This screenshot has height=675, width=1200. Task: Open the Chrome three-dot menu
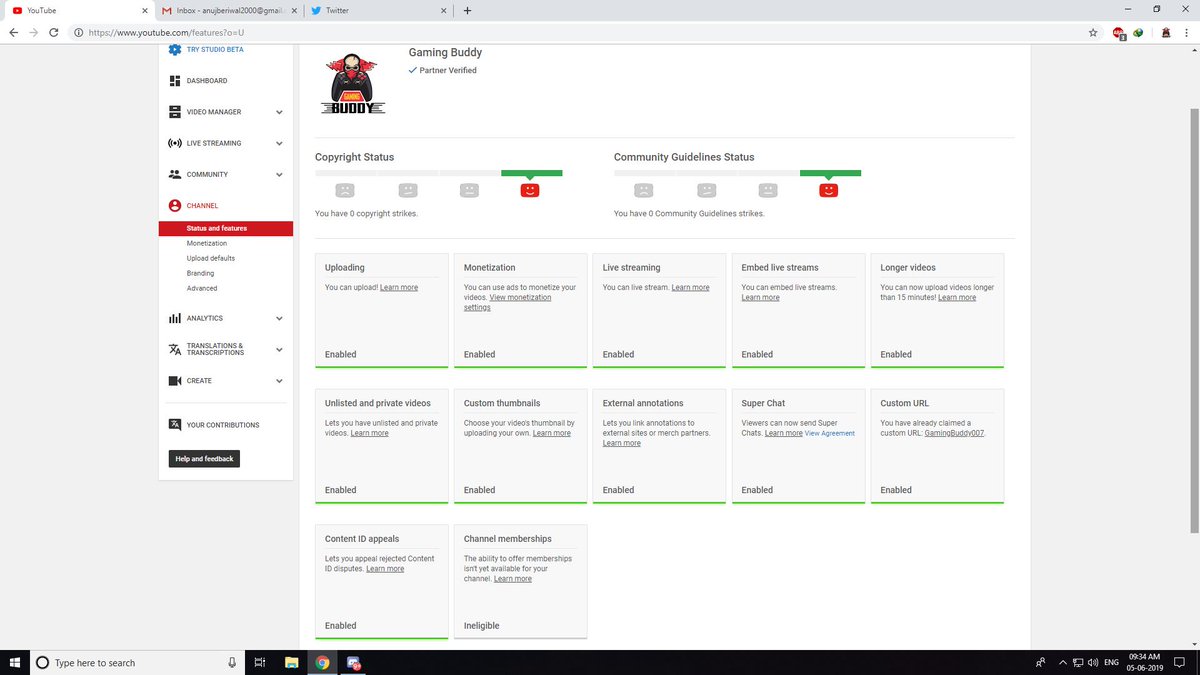(1186, 32)
